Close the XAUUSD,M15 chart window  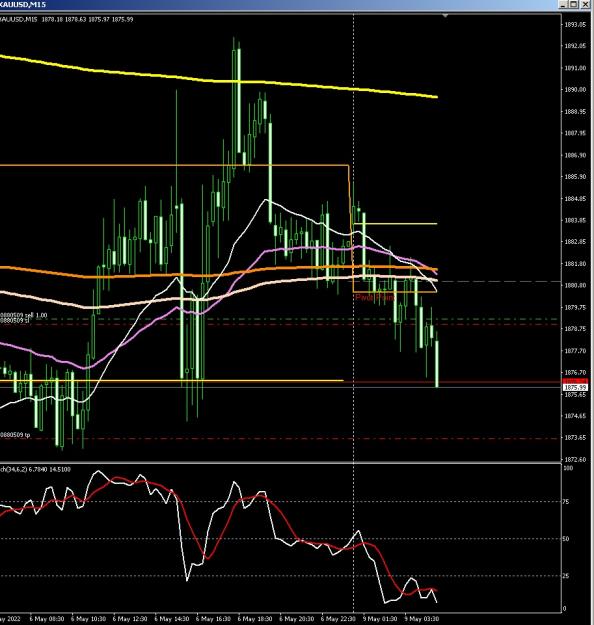585,4
